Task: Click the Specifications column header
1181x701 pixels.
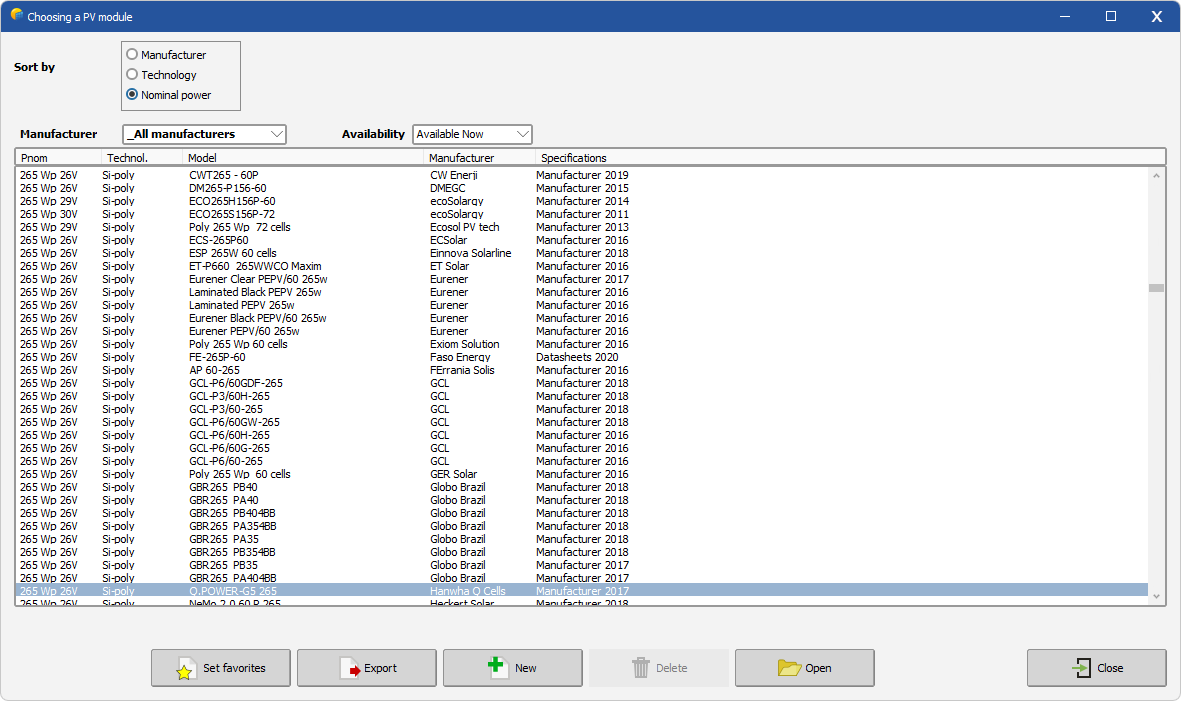Action: tap(850, 158)
